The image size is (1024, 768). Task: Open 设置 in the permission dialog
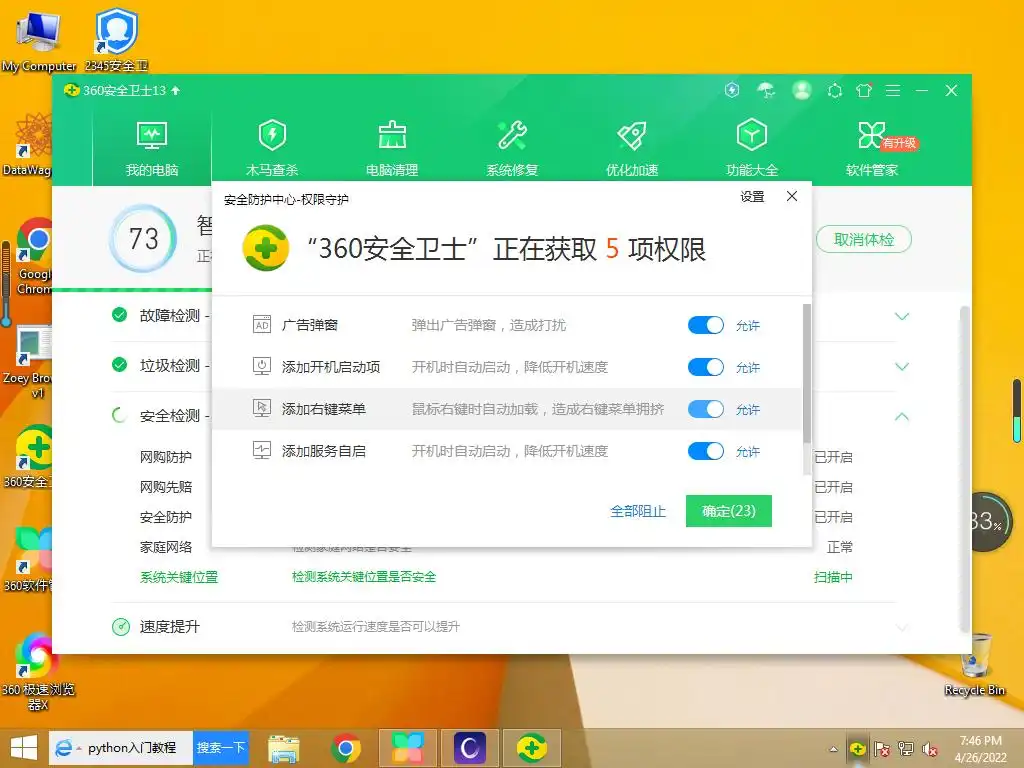point(752,197)
